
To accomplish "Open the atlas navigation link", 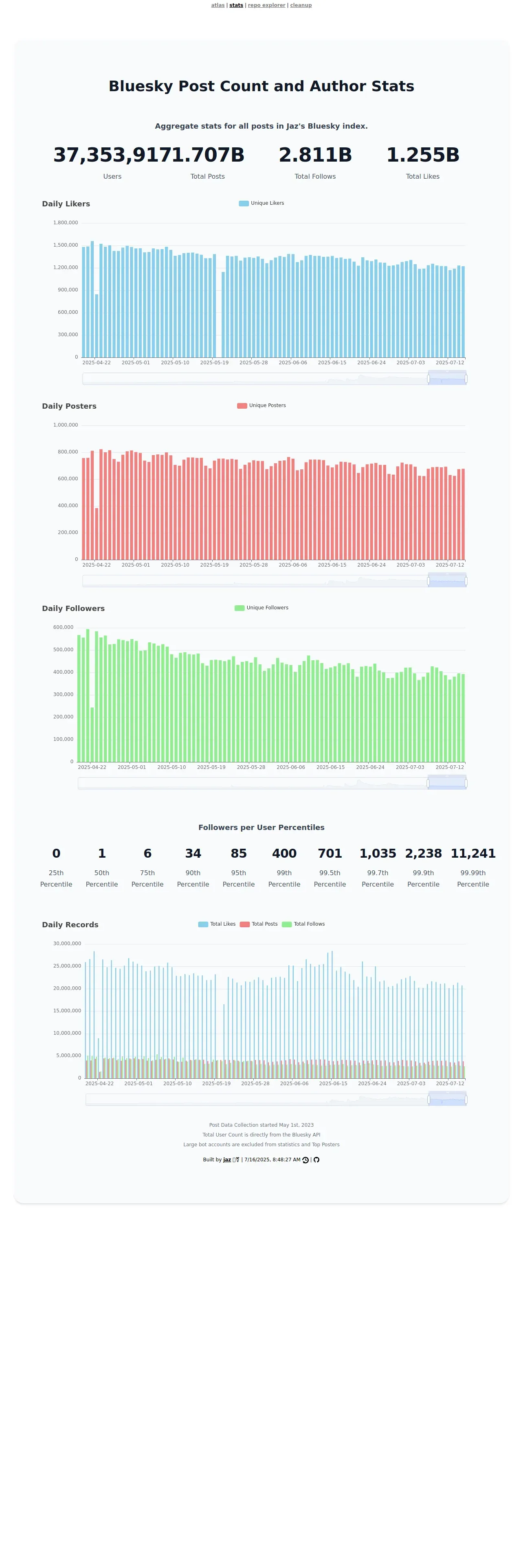I will [x=218, y=5].
